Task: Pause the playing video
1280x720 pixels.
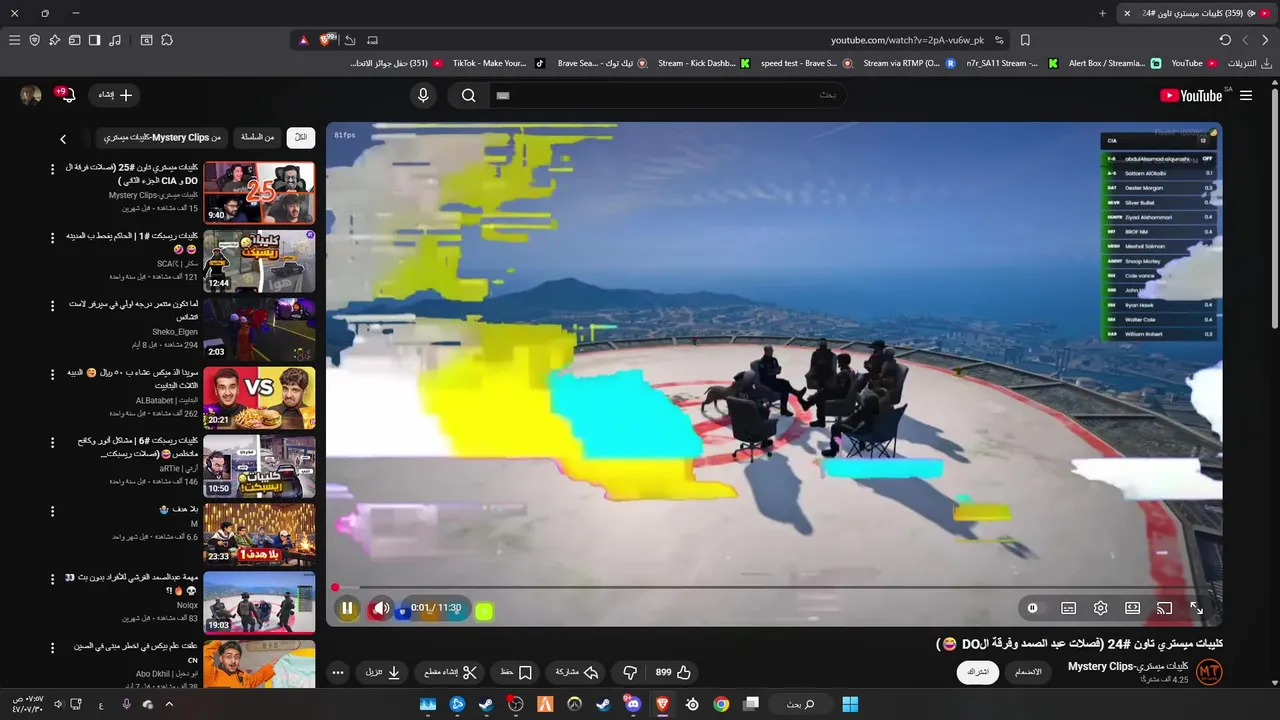Action: coord(347,608)
